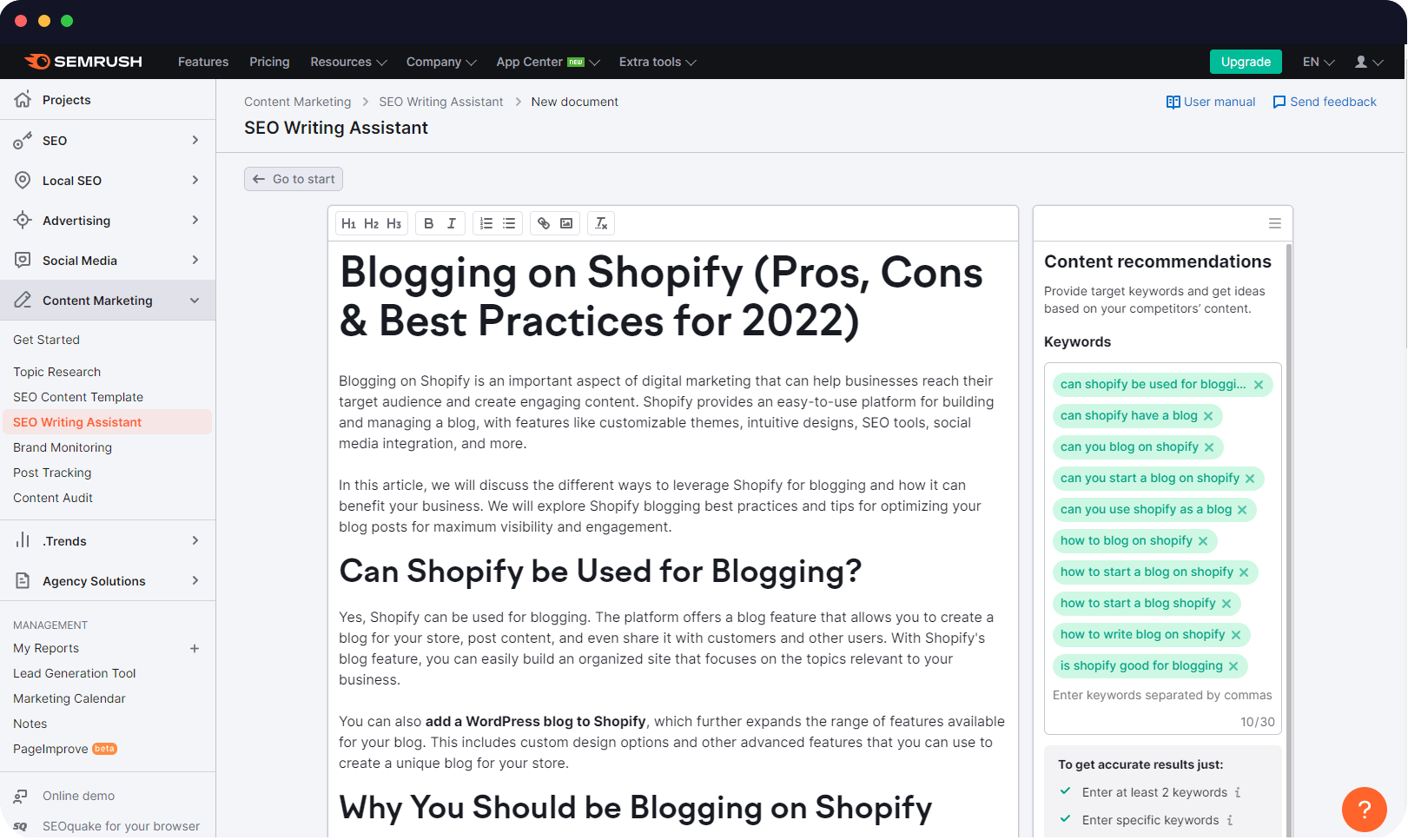Open the Resources dropdown menu
The height and width of the screenshot is (840, 1408).
click(348, 62)
